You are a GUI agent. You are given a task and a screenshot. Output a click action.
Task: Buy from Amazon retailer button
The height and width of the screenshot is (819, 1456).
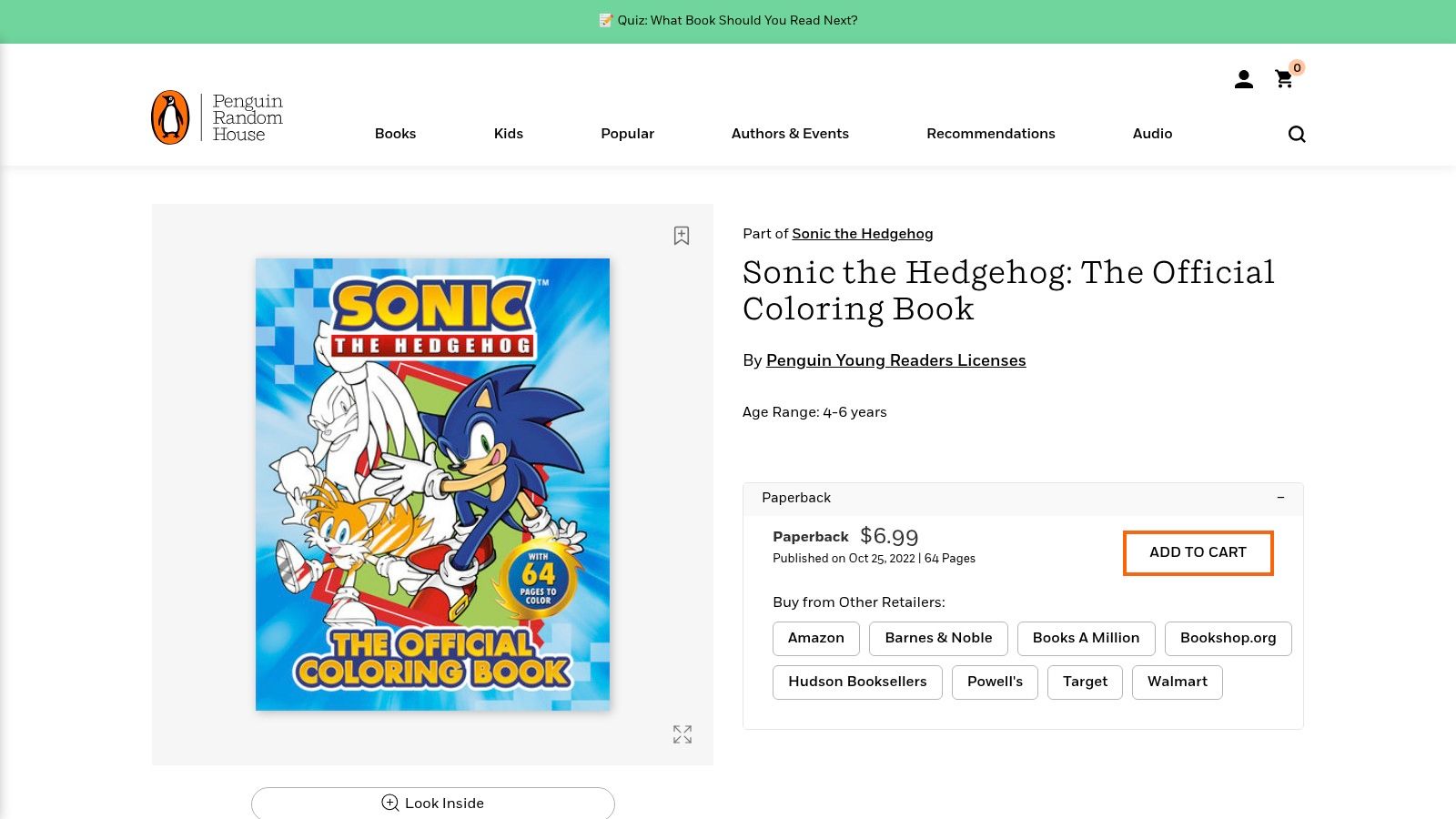coord(815,638)
